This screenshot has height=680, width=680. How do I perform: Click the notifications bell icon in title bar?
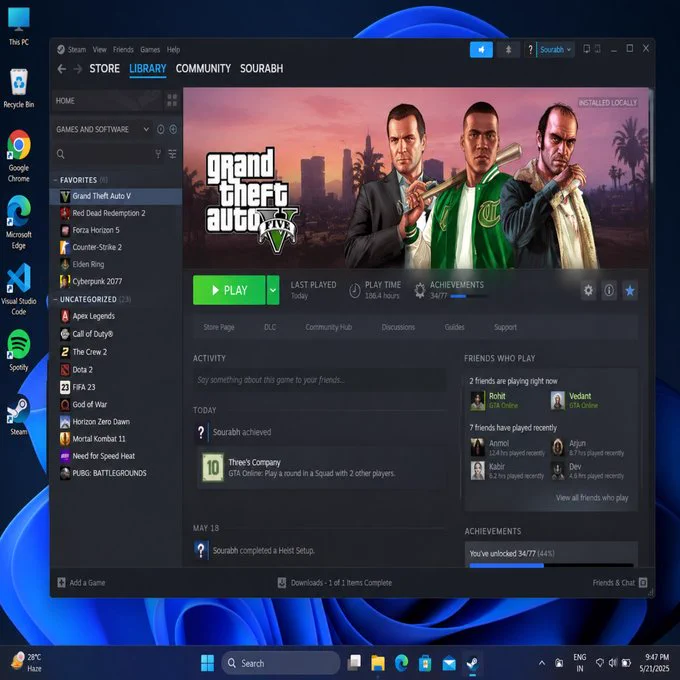tap(508, 49)
